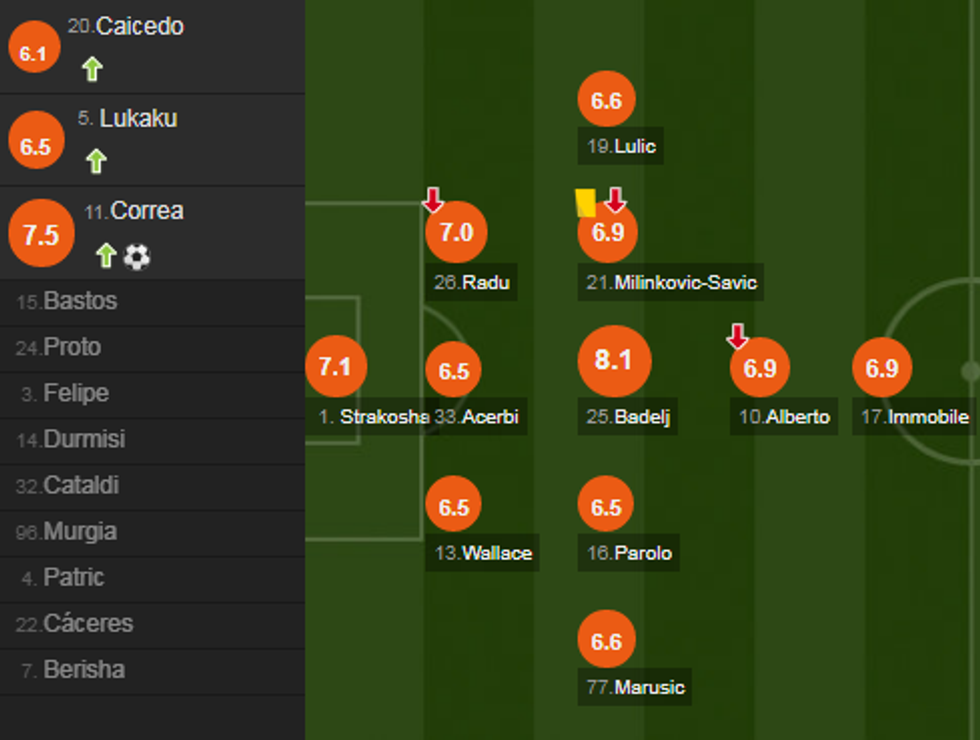Open substitute Proto's profile

click(72, 347)
